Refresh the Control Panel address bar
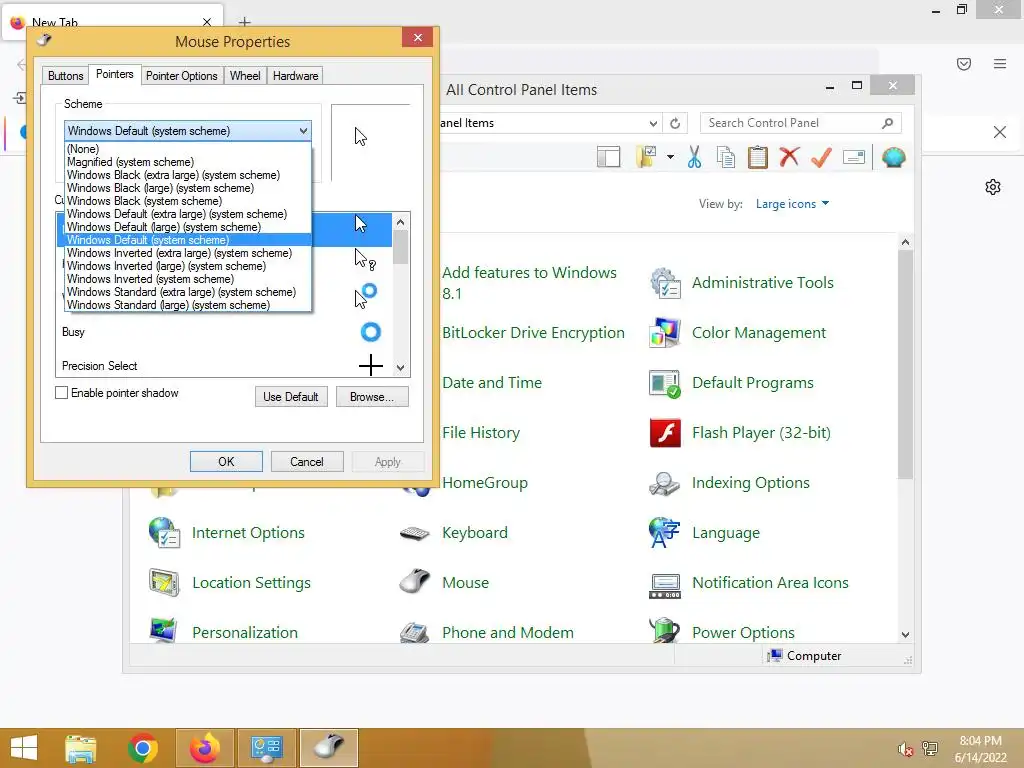Screen dimensions: 1024x768 tap(675, 123)
